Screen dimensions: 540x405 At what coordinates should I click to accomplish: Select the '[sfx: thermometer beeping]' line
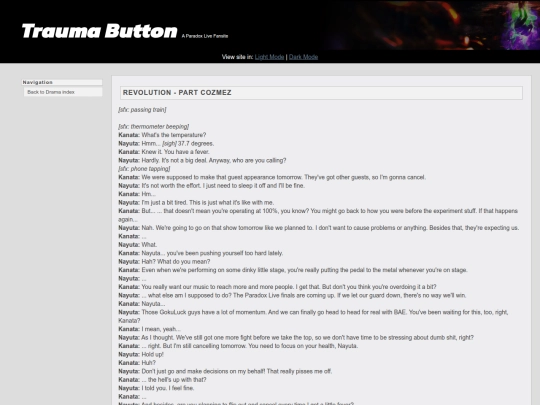[154, 126]
